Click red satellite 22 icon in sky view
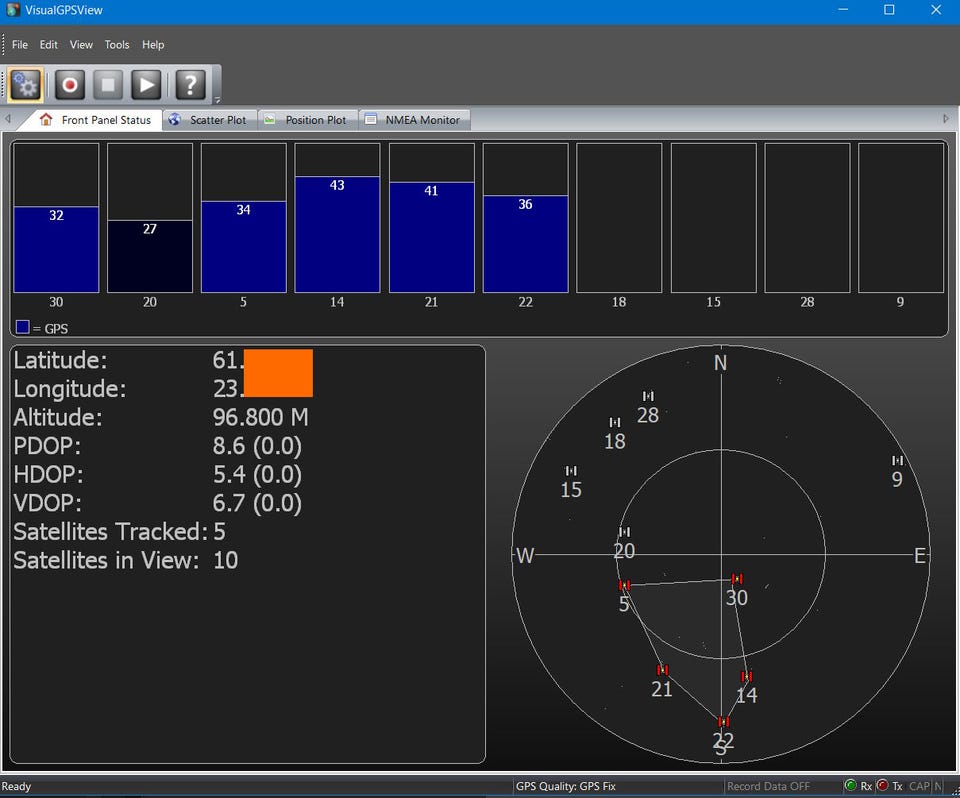Image resolution: width=960 pixels, height=798 pixels. point(724,722)
